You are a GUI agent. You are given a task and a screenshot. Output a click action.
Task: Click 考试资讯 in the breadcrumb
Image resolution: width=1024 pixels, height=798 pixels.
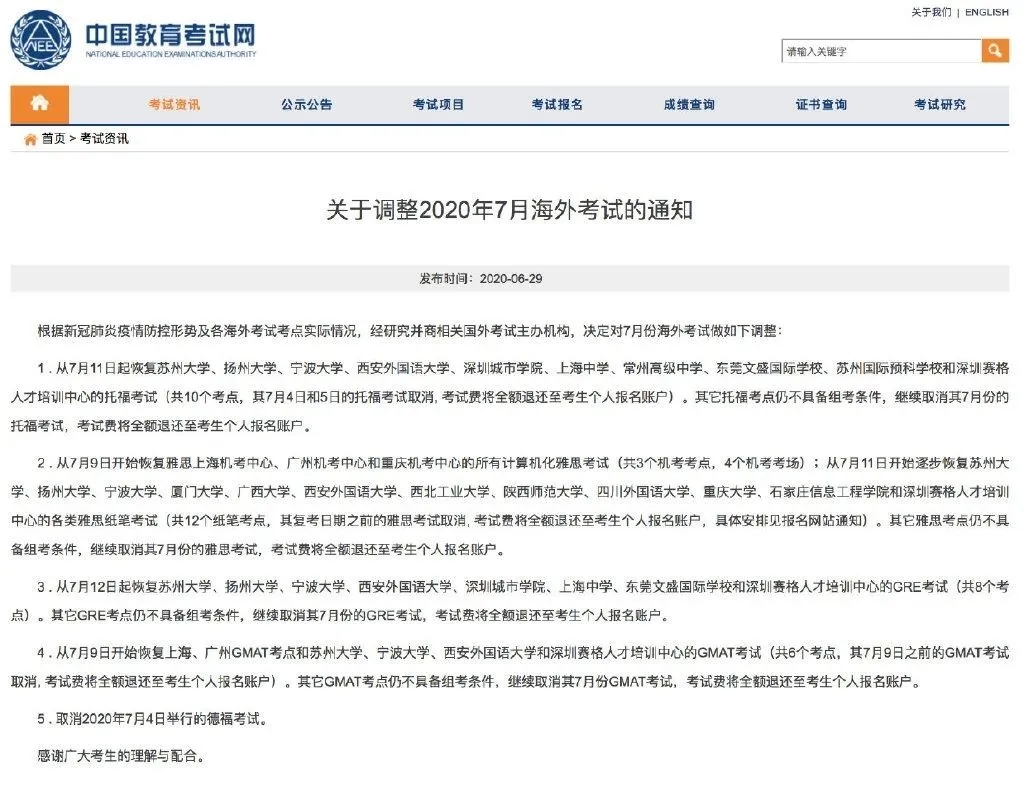pyautogui.click(x=104, y=138)
